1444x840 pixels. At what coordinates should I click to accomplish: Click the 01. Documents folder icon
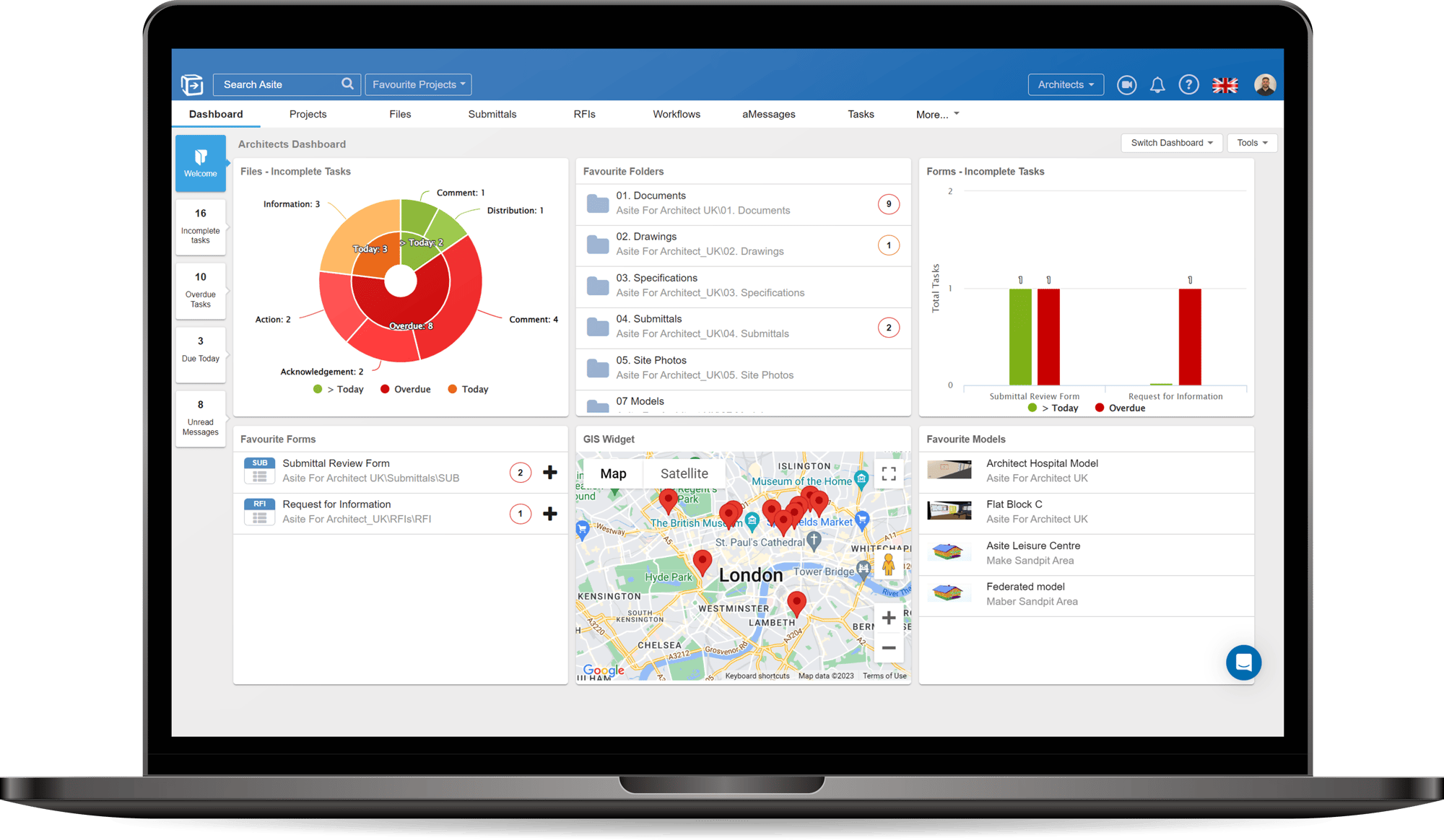click(x=598, y=204)
